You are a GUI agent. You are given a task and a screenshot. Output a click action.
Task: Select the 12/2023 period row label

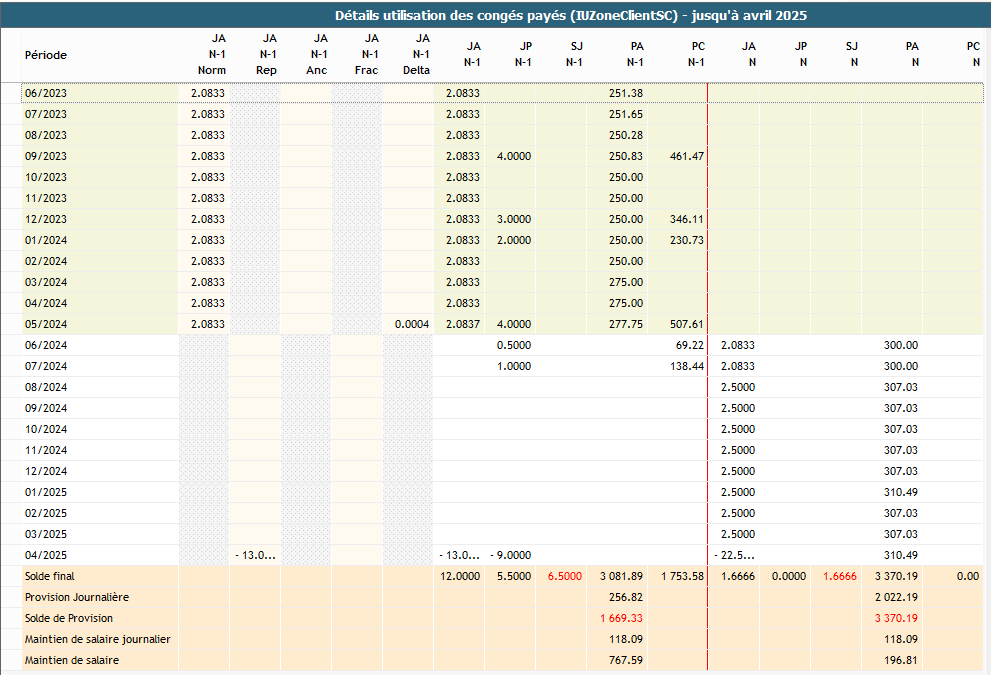45,219
